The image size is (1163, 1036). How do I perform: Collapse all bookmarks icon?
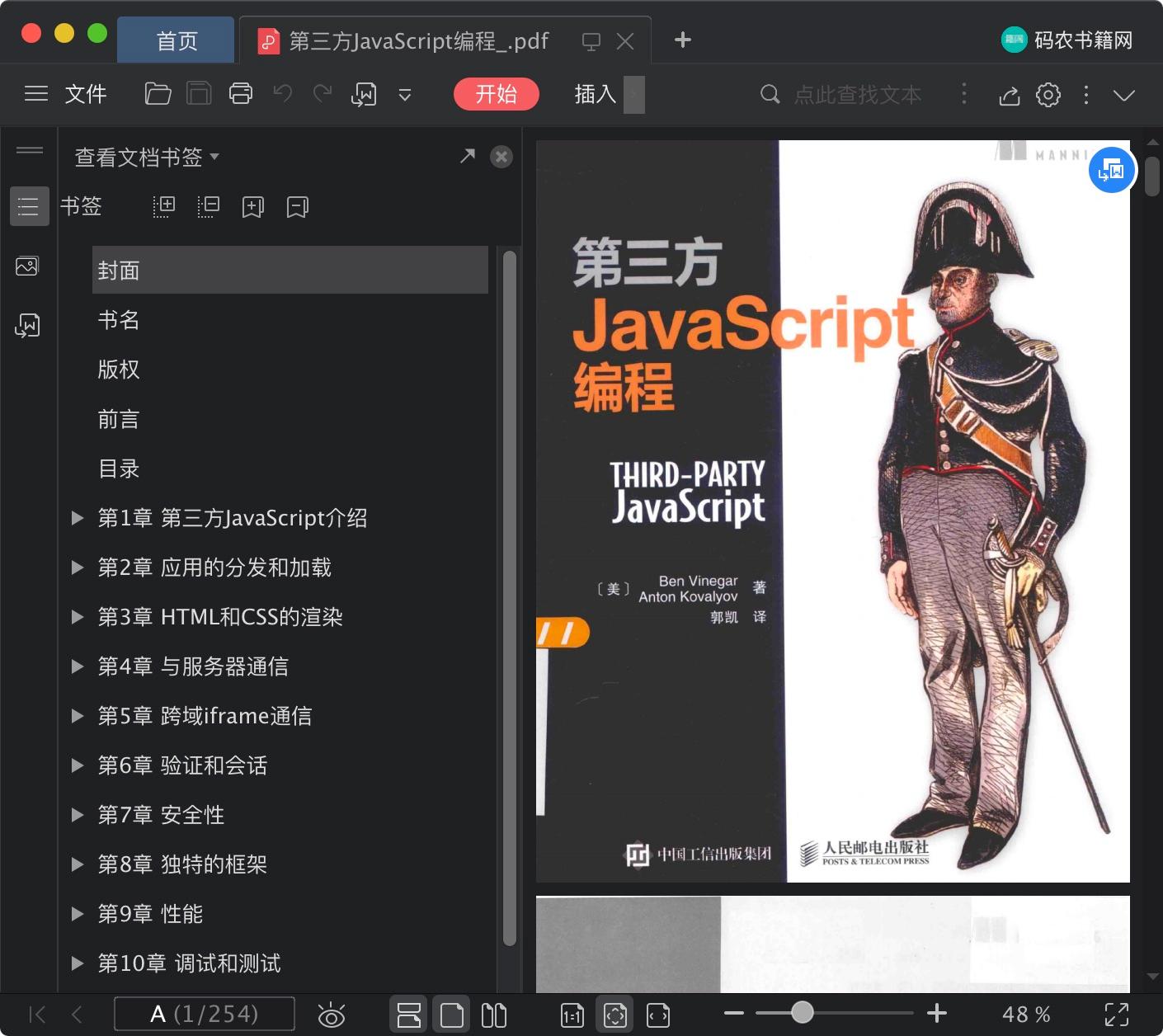point(209,206)
